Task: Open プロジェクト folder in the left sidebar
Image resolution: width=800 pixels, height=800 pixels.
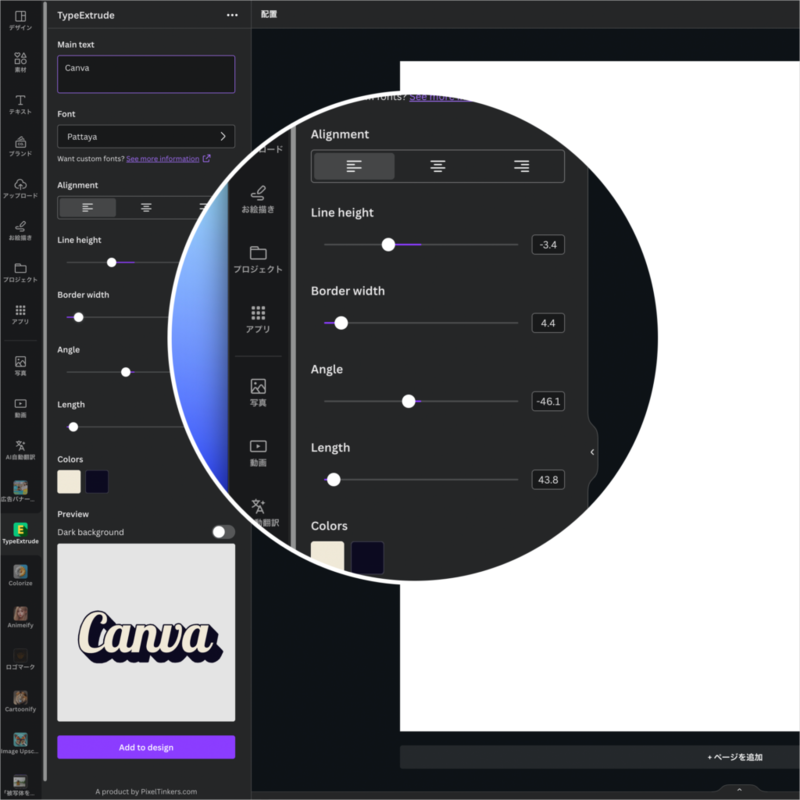Action: [x=20, y=272]
